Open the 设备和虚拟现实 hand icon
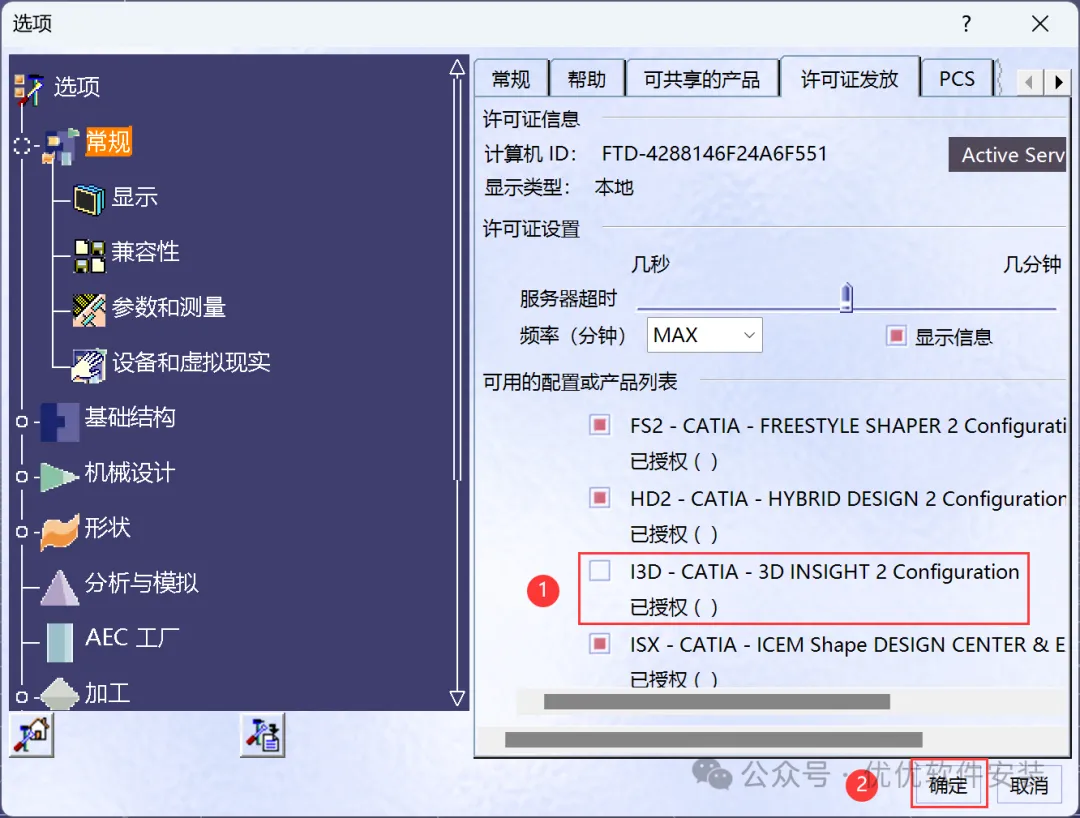 tap(89, 365)
